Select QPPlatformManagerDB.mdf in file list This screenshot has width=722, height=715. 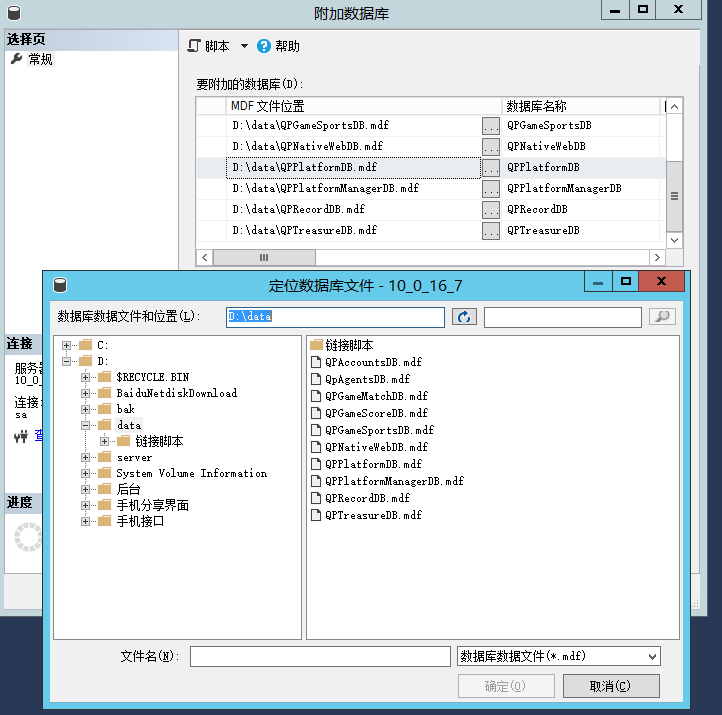pos(394,482)
